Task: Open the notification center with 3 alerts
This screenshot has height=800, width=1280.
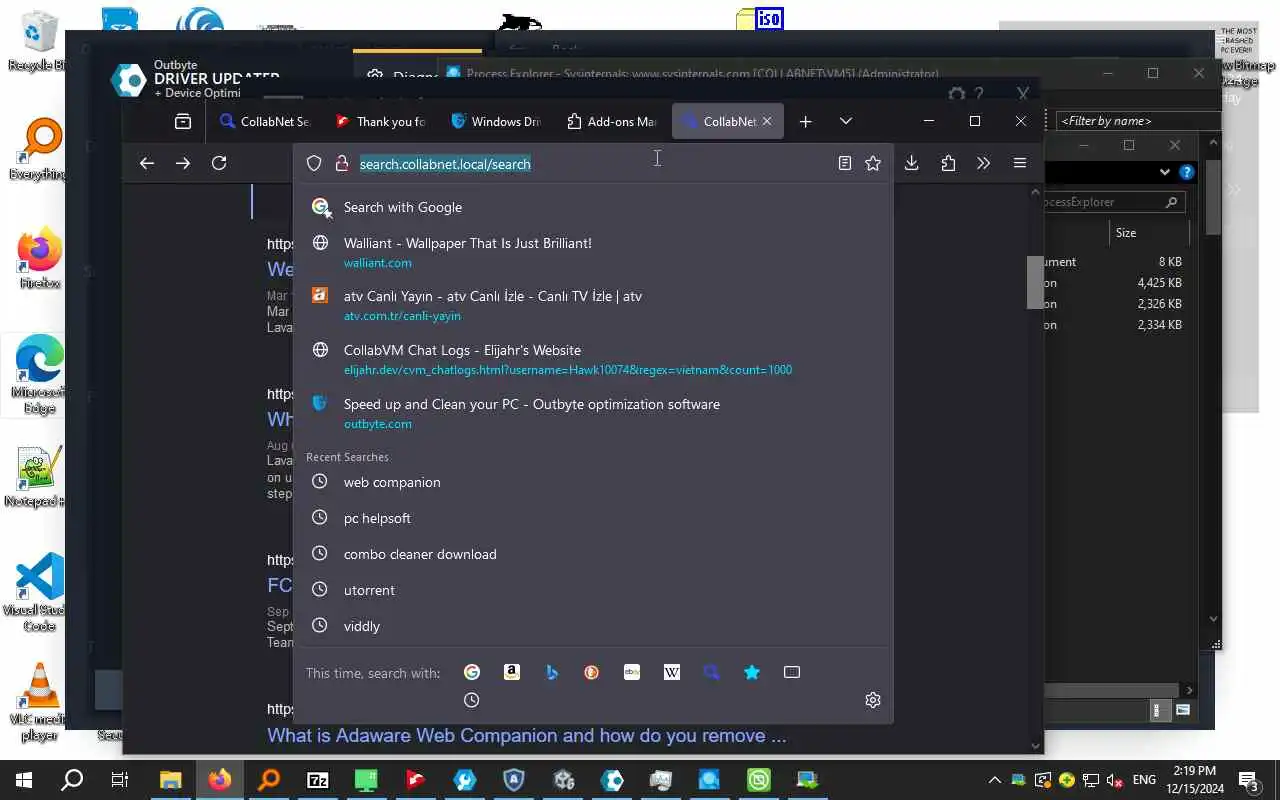Action: pyautogui.click(x=1248, y=780)
